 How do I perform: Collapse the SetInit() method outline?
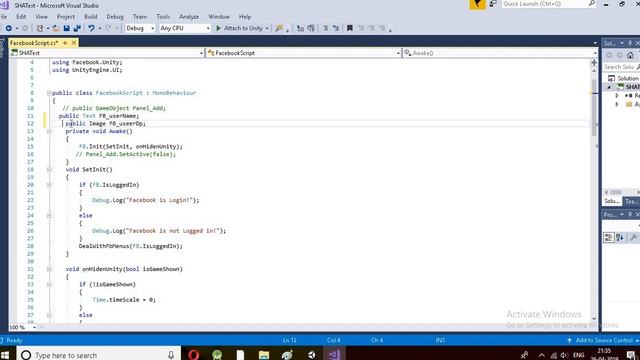tap(49, 169)
